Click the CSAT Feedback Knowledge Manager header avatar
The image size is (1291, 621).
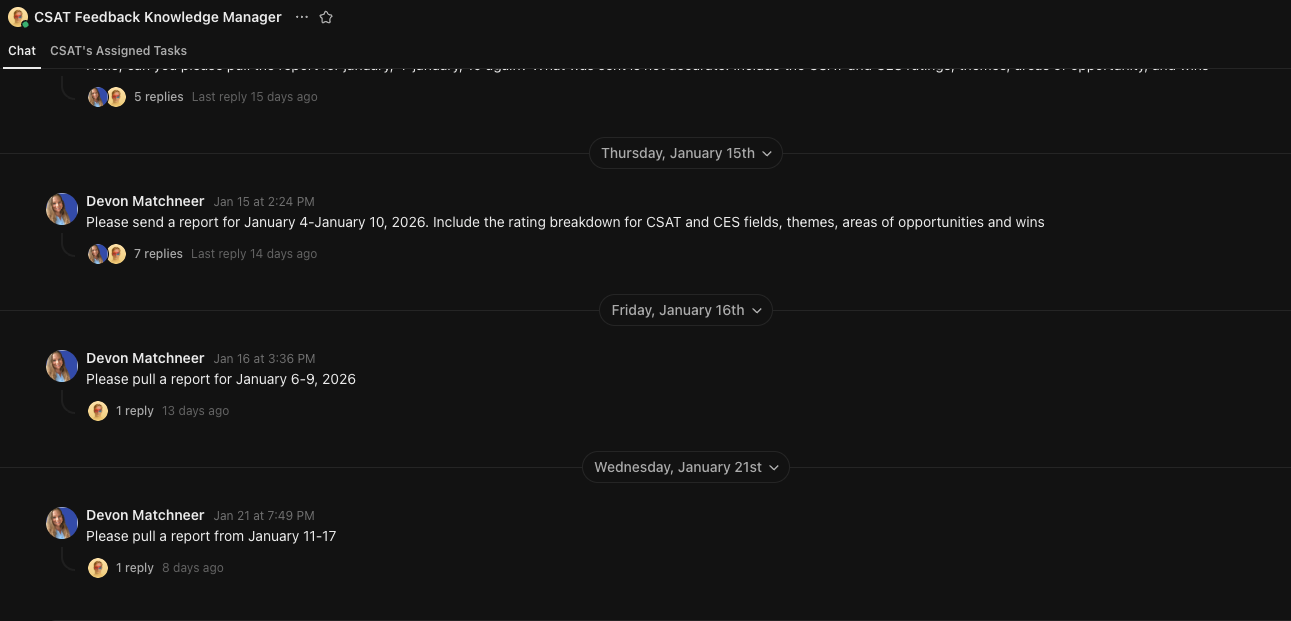tap(18, 17)
